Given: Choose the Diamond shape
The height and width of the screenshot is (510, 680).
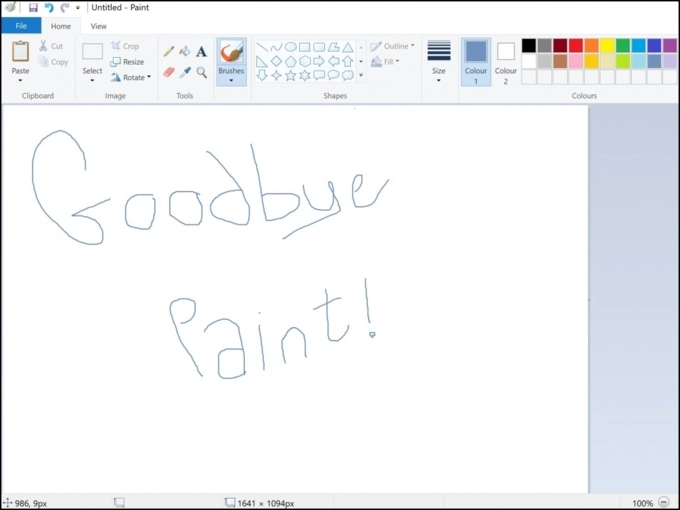Looking at the screenshot, I should [x=276, y=61].
